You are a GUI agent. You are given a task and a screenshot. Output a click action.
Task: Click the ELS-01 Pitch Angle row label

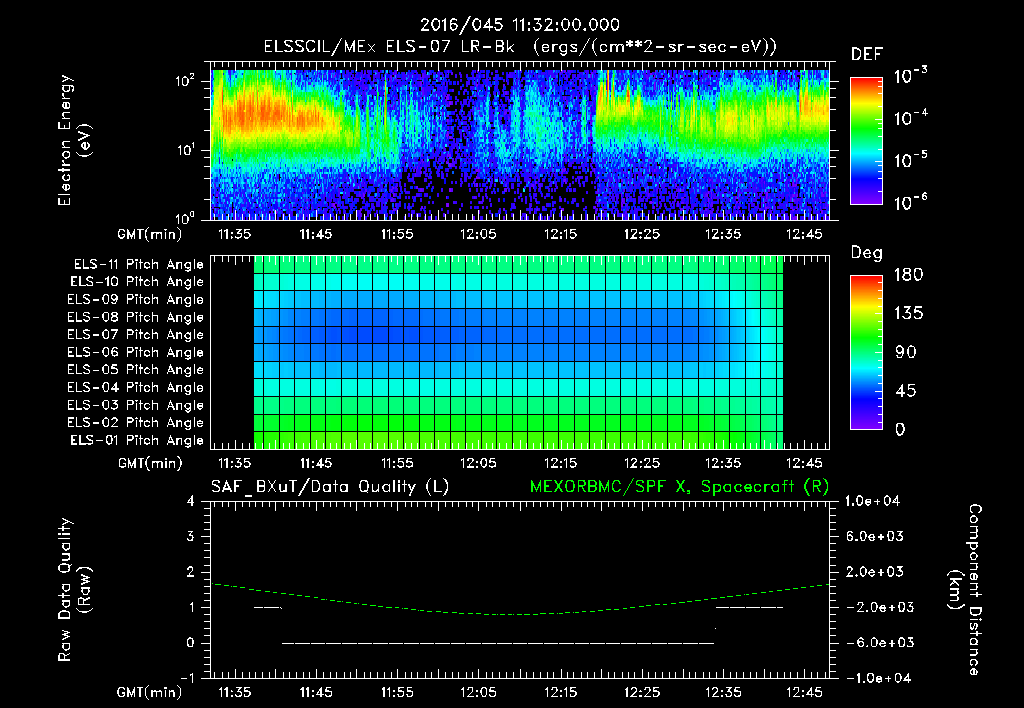point(137,440)
